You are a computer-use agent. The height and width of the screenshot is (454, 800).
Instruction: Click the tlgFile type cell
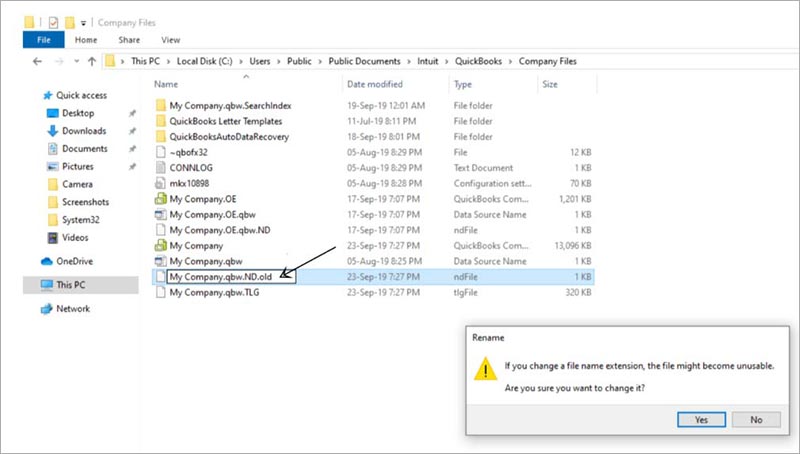click(465, 292)
